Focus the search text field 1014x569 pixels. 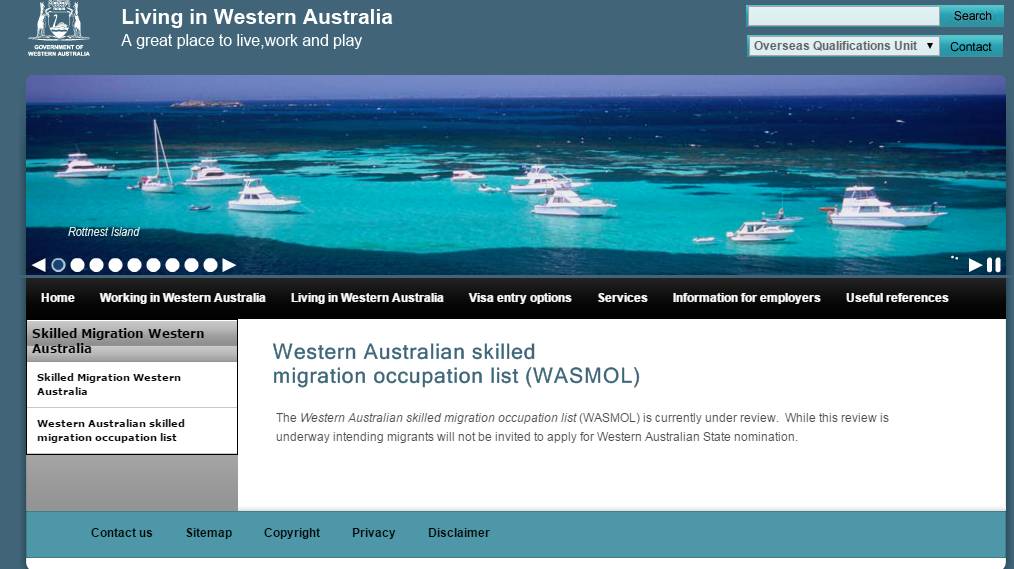(843, 16)
